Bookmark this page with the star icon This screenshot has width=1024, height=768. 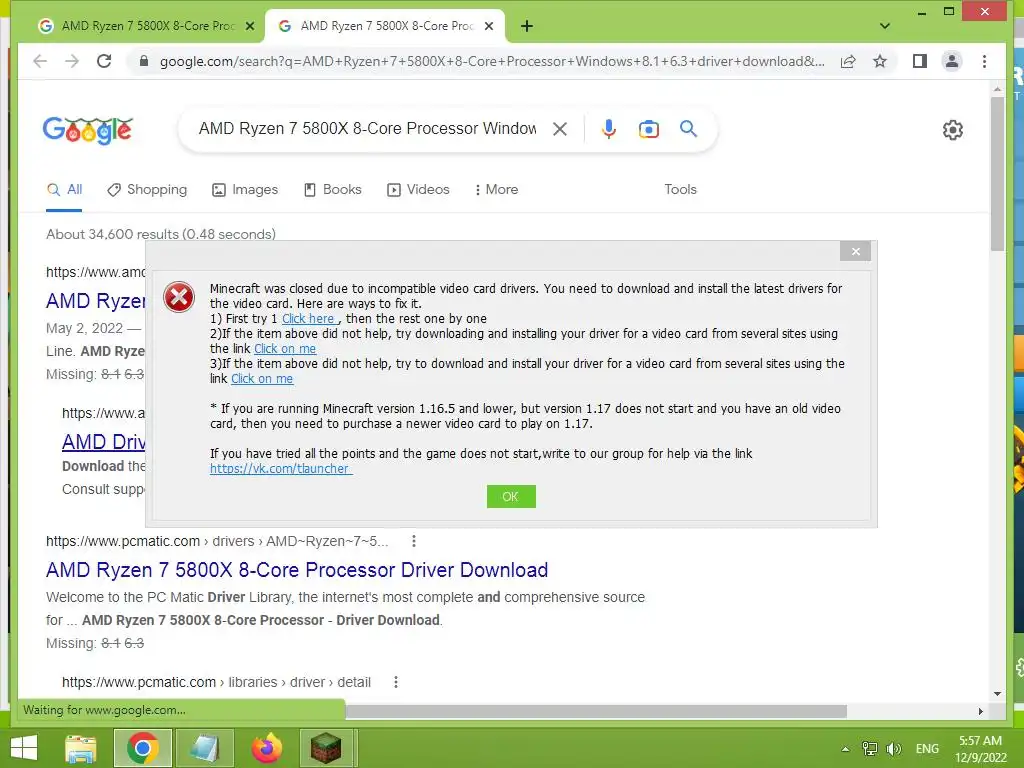tap(880, 61)
